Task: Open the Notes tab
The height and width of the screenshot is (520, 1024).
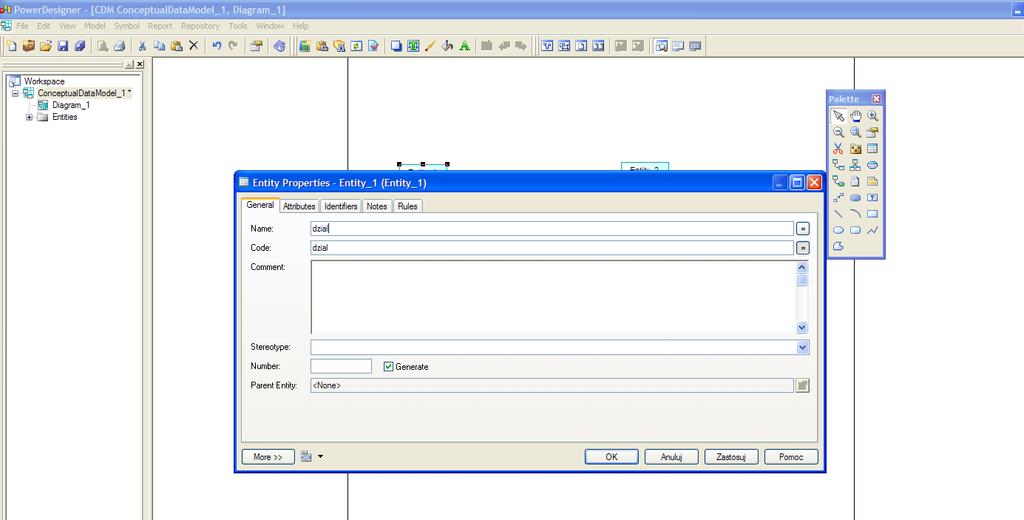Action: click(x=377, y=206)
